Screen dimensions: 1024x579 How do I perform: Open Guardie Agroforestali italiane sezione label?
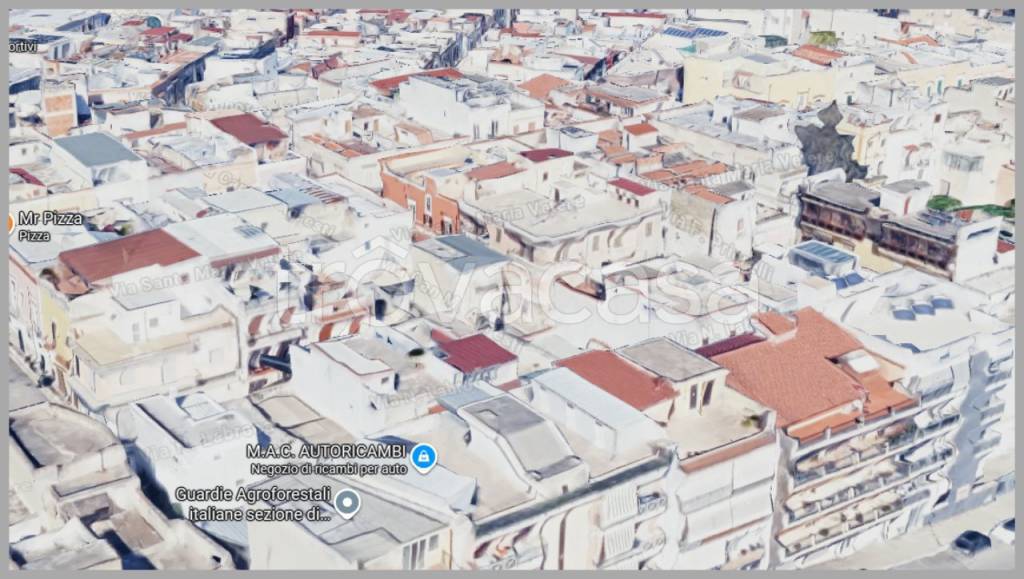[x=253, y=504]
